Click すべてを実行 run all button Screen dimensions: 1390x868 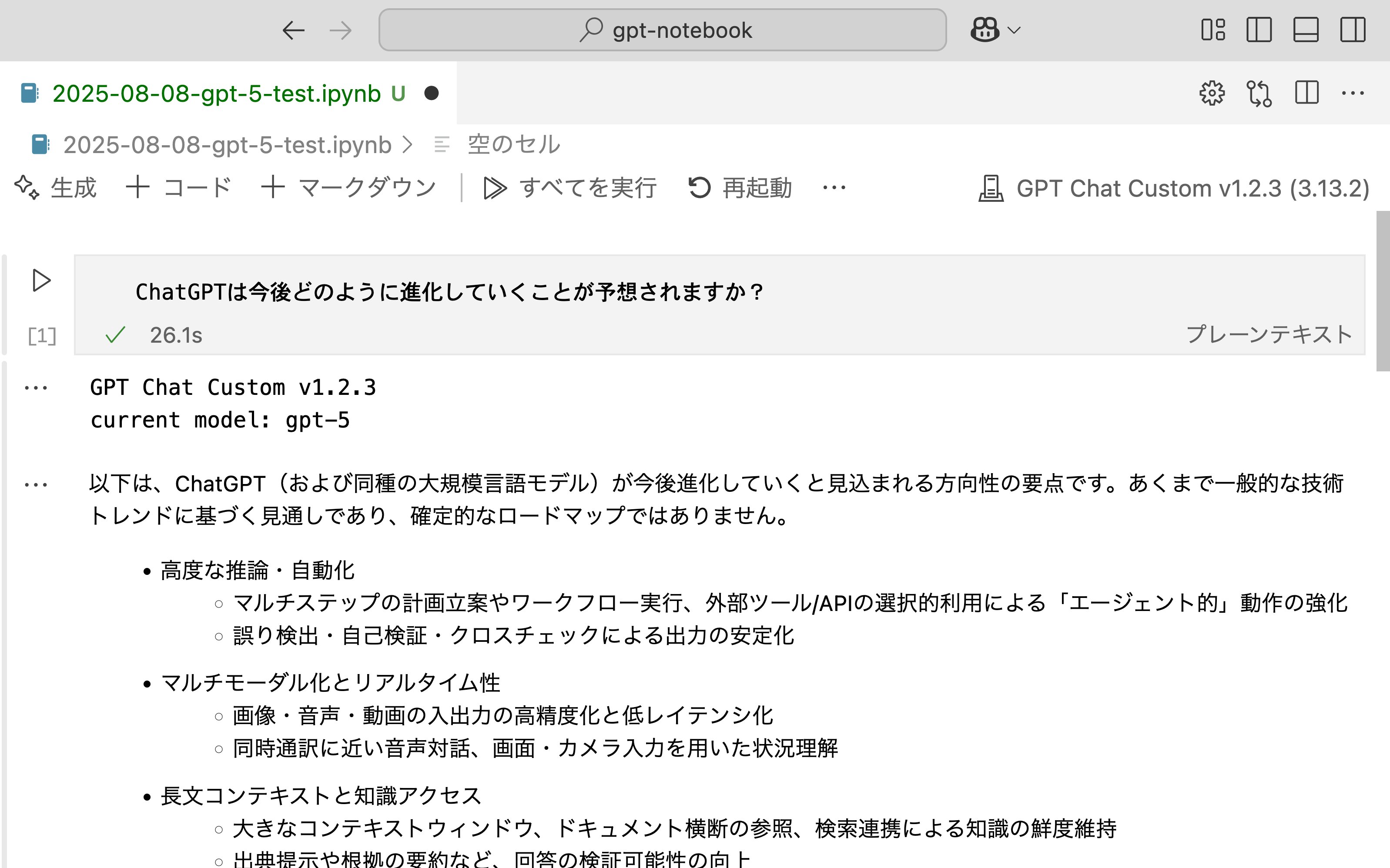coord(570,188)
